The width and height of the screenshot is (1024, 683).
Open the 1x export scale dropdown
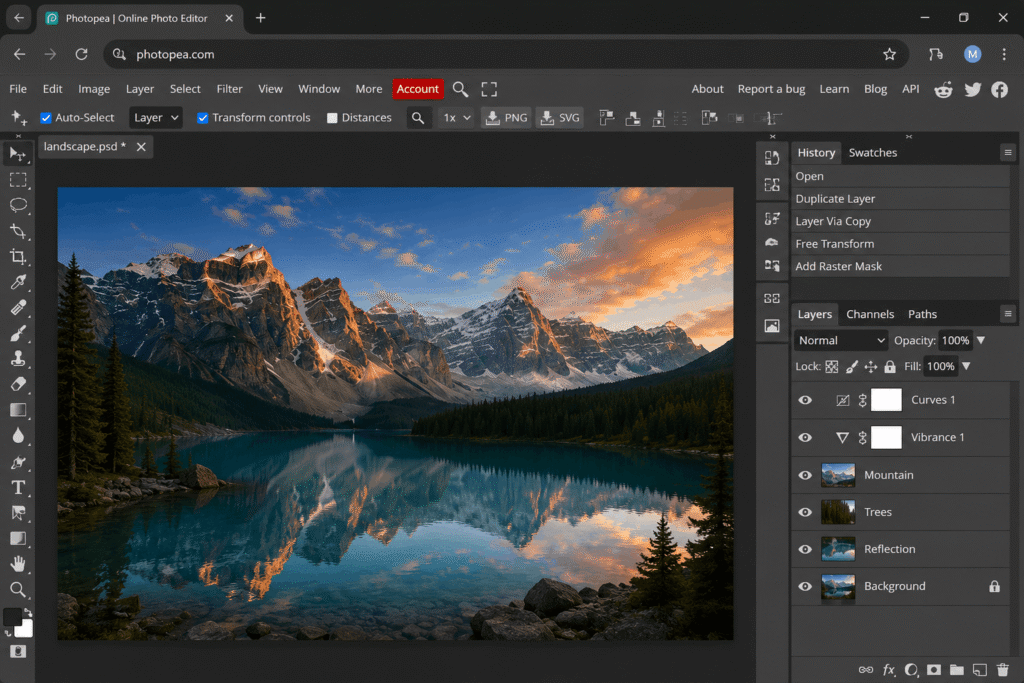point(456,118)
